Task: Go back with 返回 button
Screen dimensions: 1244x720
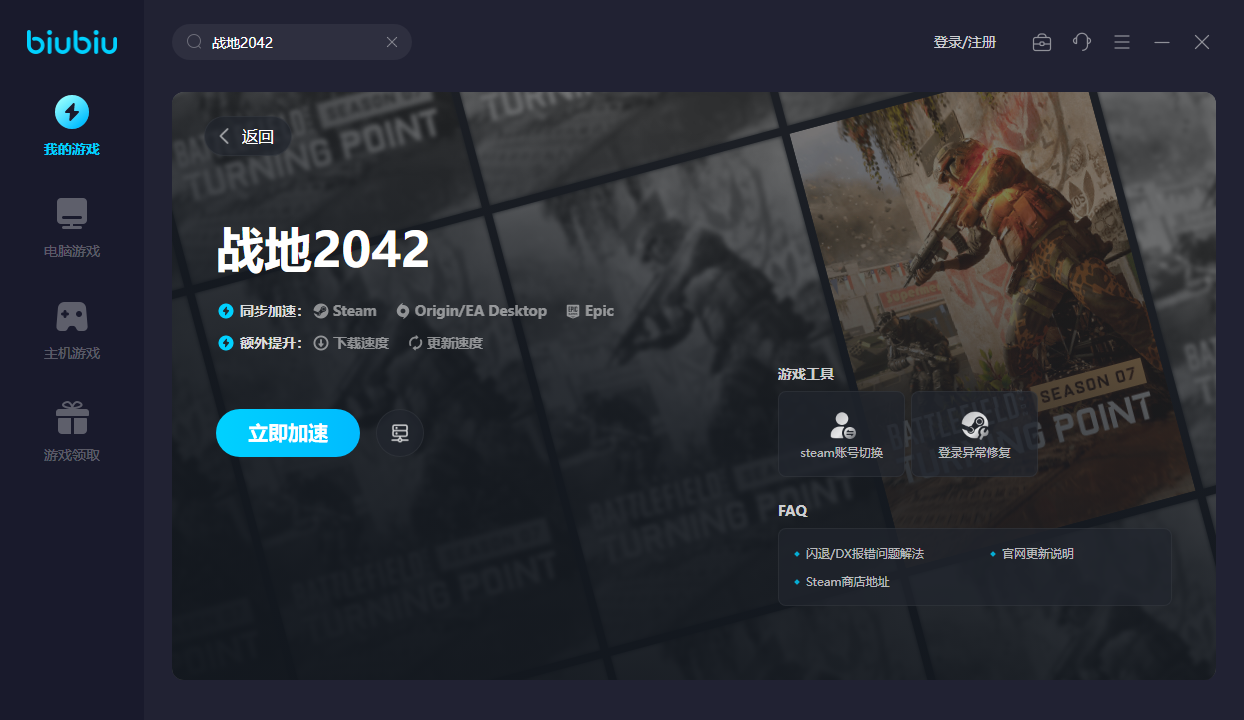Action: pos(248,137)
